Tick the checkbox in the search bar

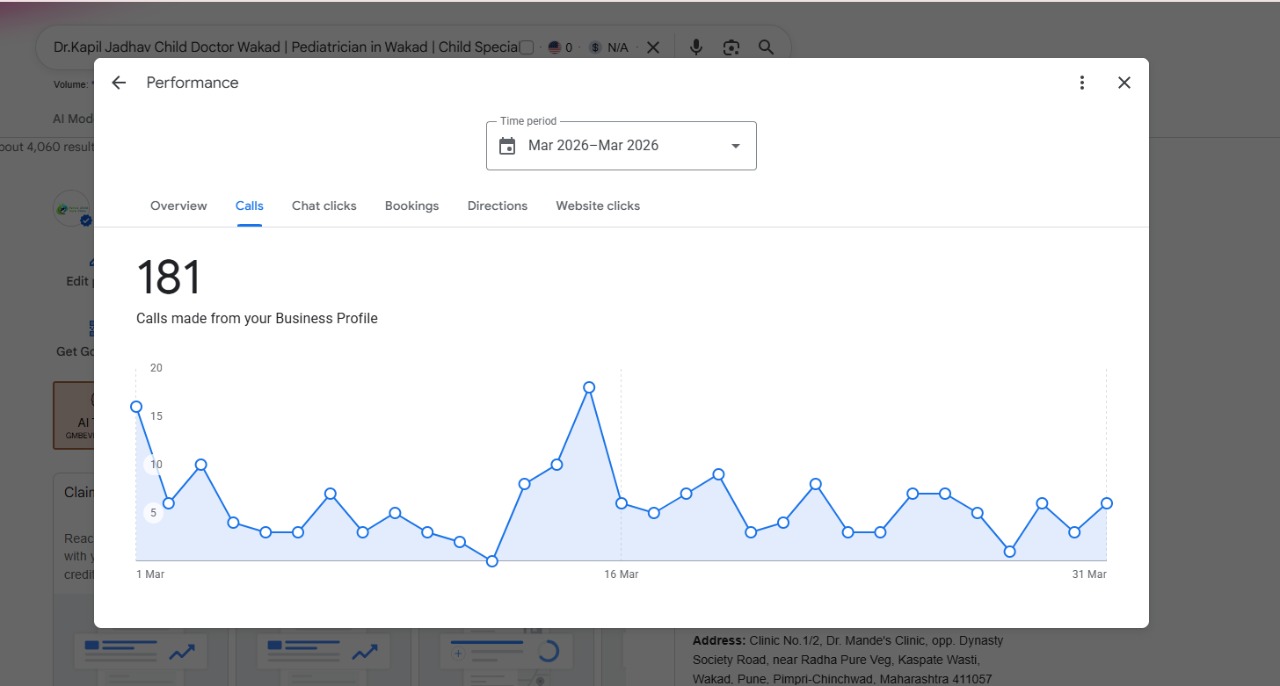pos(527,47)
